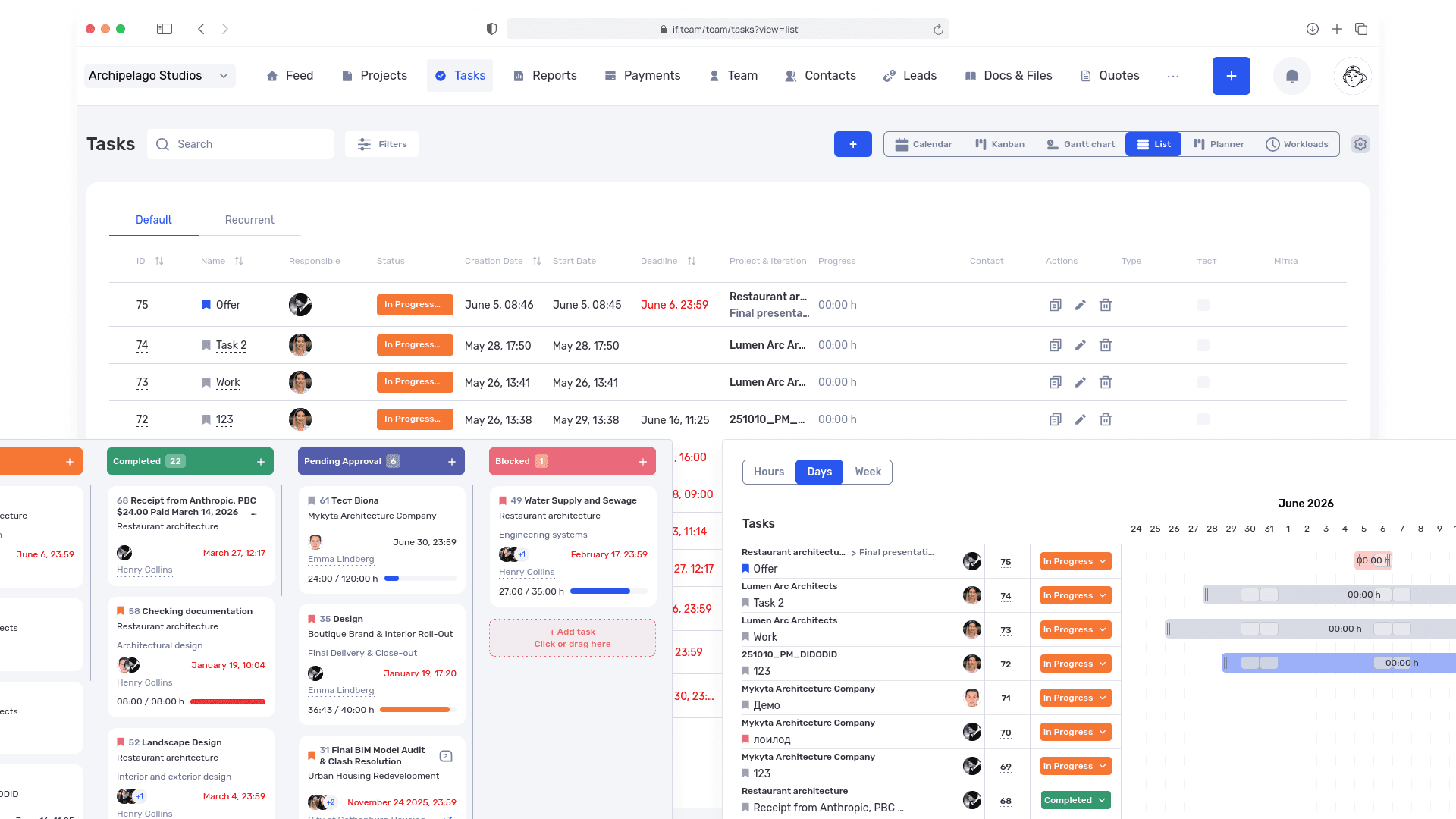
Task: Open the more navigation items ellipsis
Action: [1173, 76]
